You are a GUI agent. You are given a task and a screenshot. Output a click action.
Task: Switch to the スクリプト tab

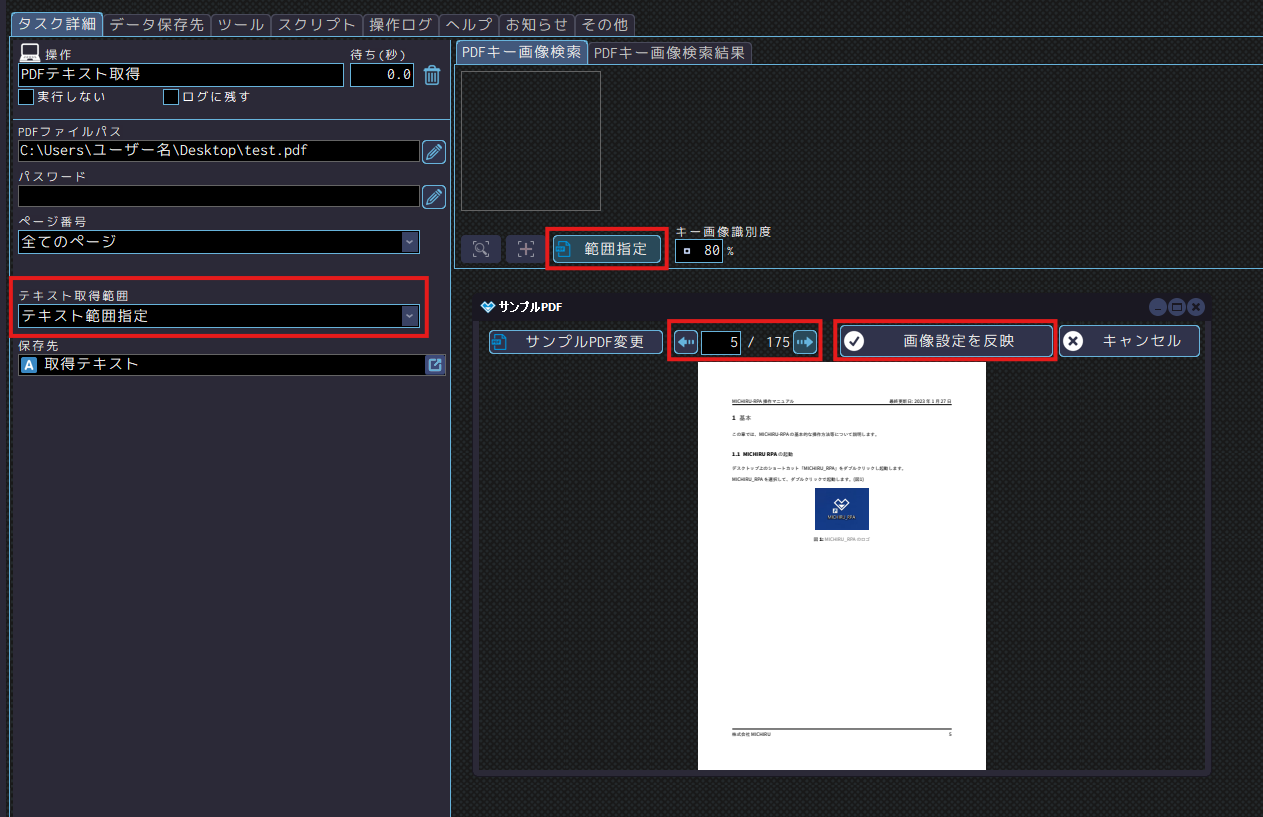[x=315, y=25]
